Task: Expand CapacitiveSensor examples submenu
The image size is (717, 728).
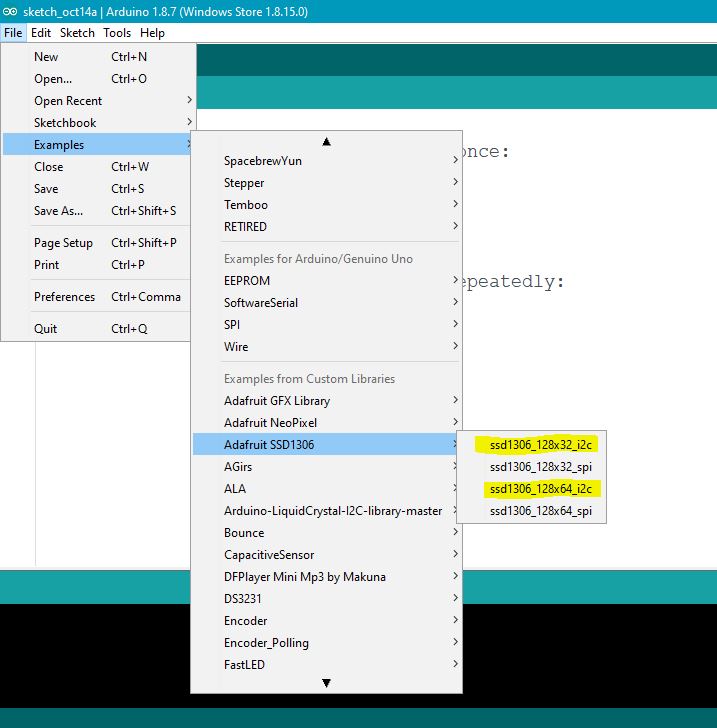Action: 327,555
